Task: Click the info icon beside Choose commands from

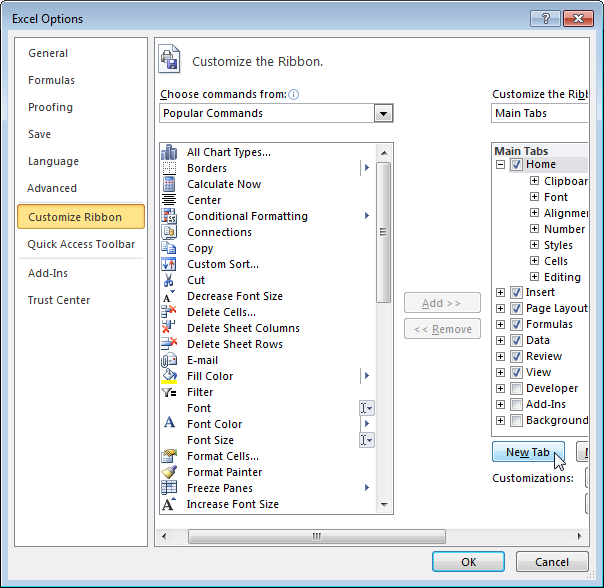Action: click(294, 94)
